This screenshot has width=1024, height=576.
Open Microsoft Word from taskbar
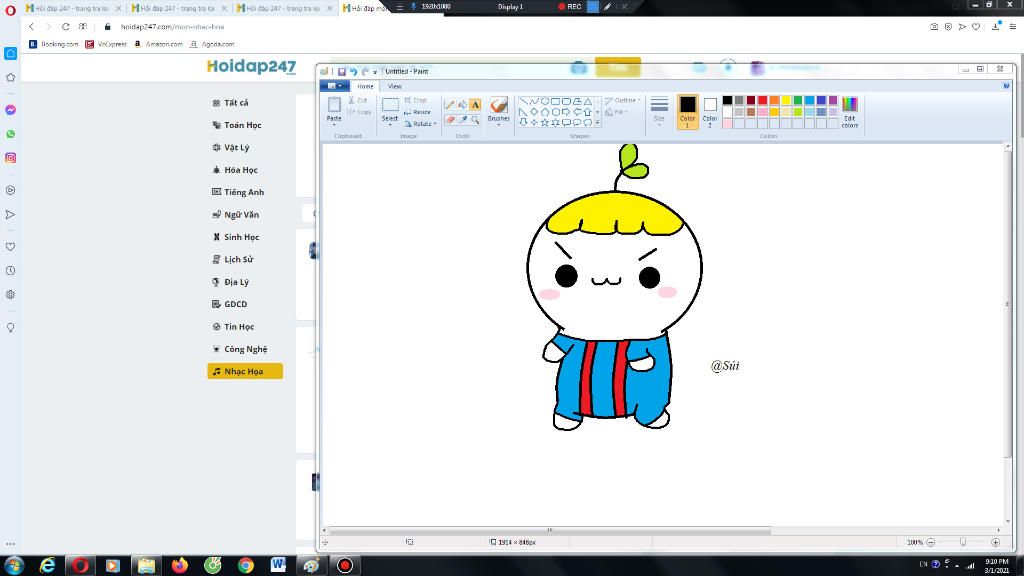(x=278, y=565)
